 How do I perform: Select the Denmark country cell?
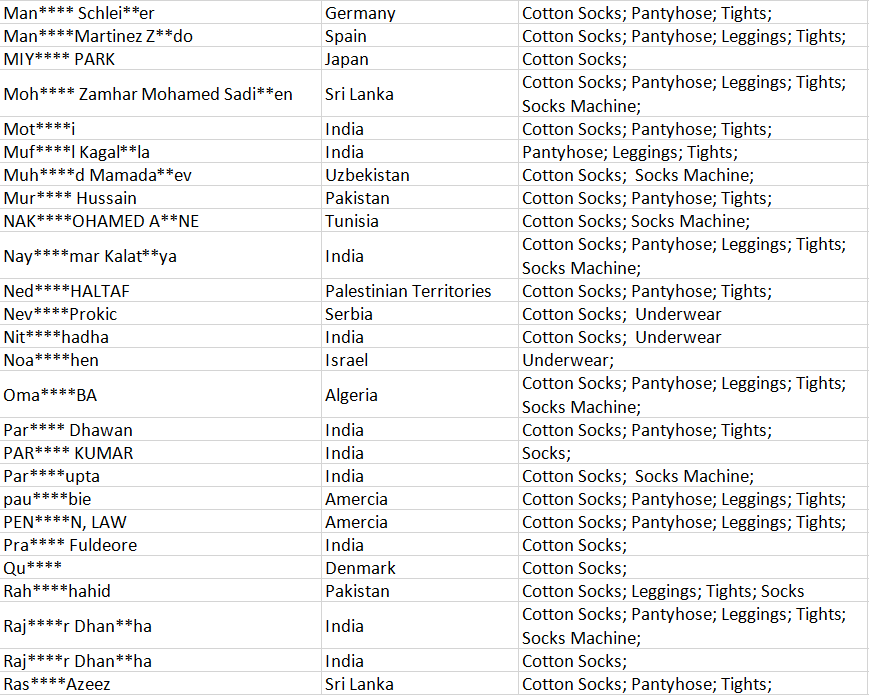tap(360, 568)
